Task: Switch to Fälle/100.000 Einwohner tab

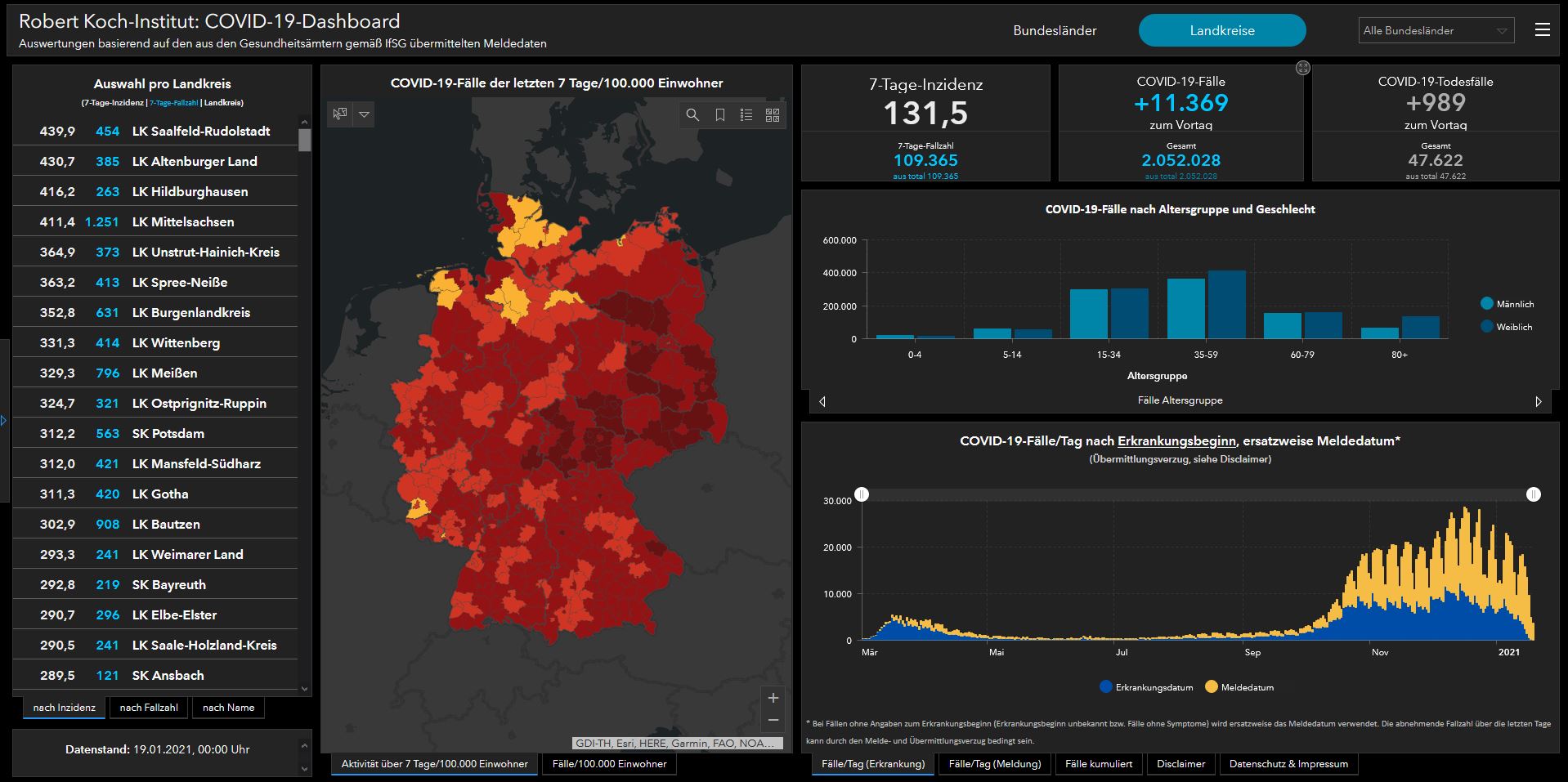Action: pos(609,764)
